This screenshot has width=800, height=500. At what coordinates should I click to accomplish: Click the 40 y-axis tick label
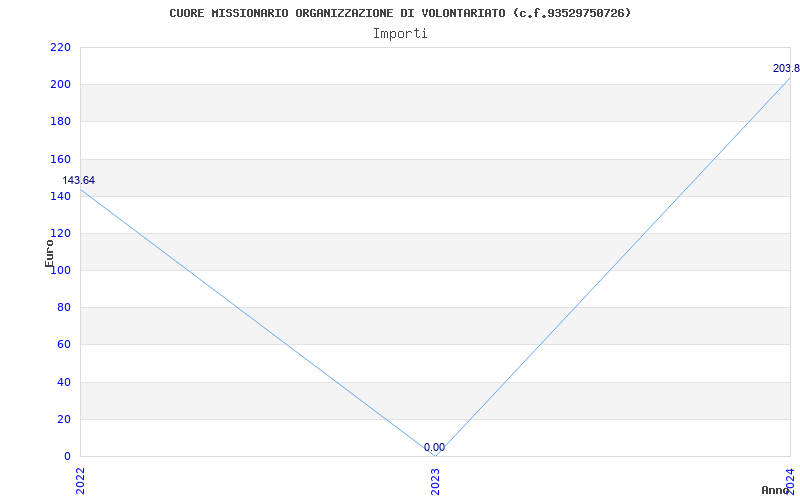point(64,382)
